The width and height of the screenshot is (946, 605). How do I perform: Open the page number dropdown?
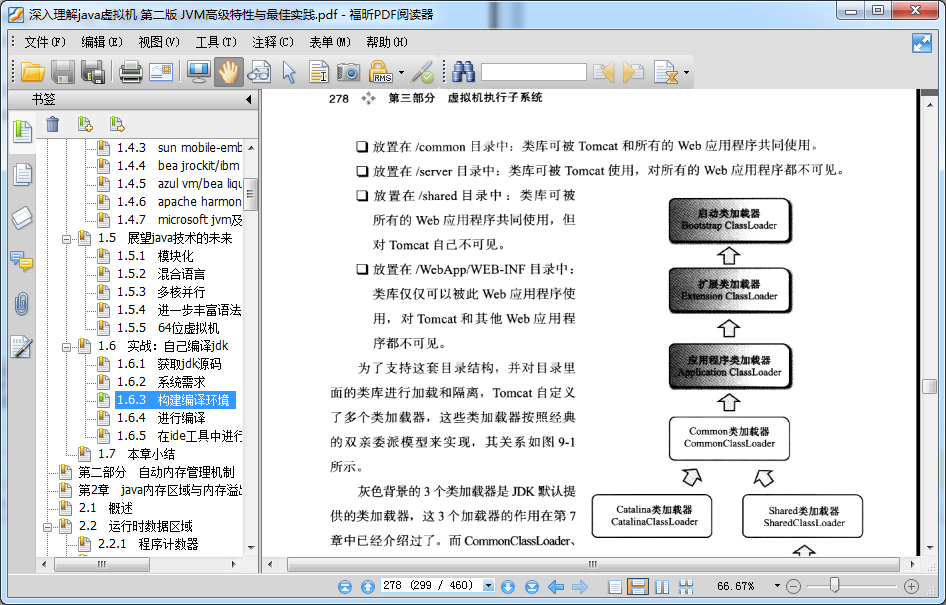[488, 586]
